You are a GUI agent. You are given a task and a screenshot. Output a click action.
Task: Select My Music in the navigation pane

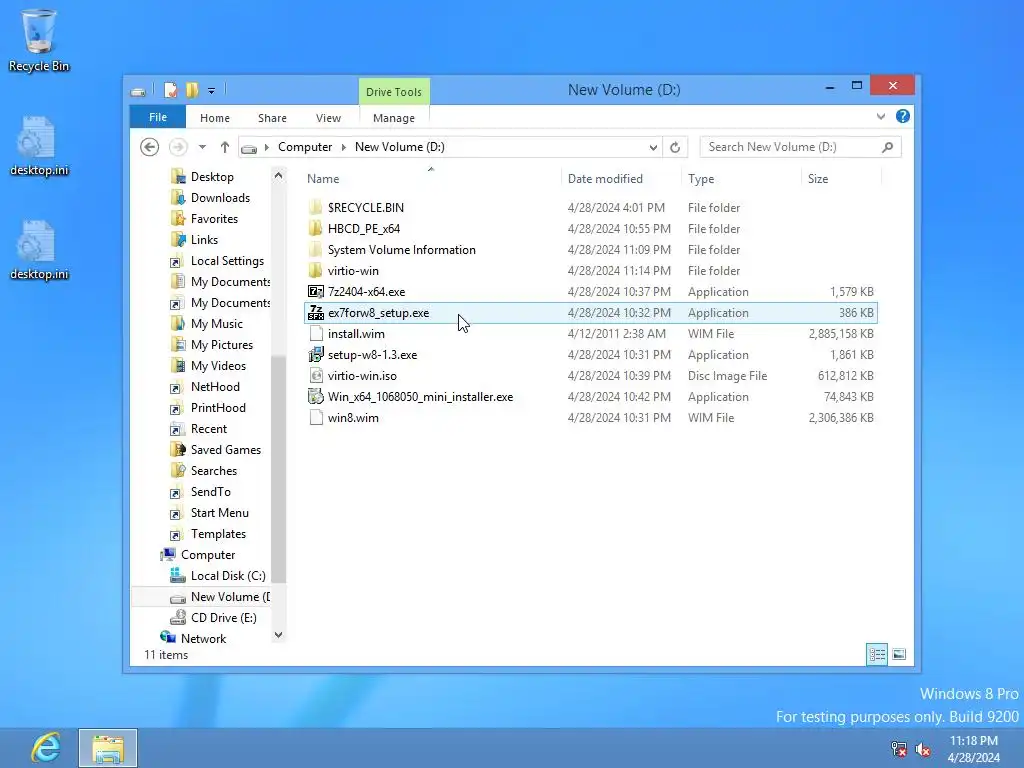(217, 324)
